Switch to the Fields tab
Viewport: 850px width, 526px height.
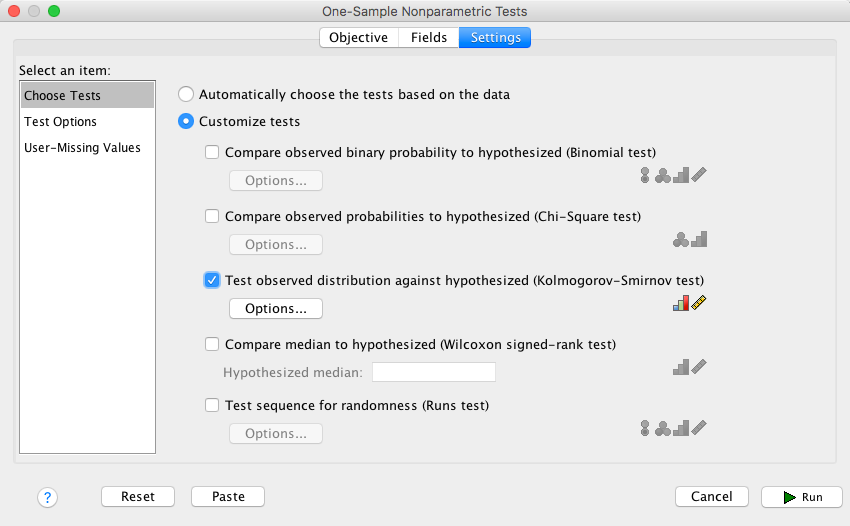(x=428, y=38)
